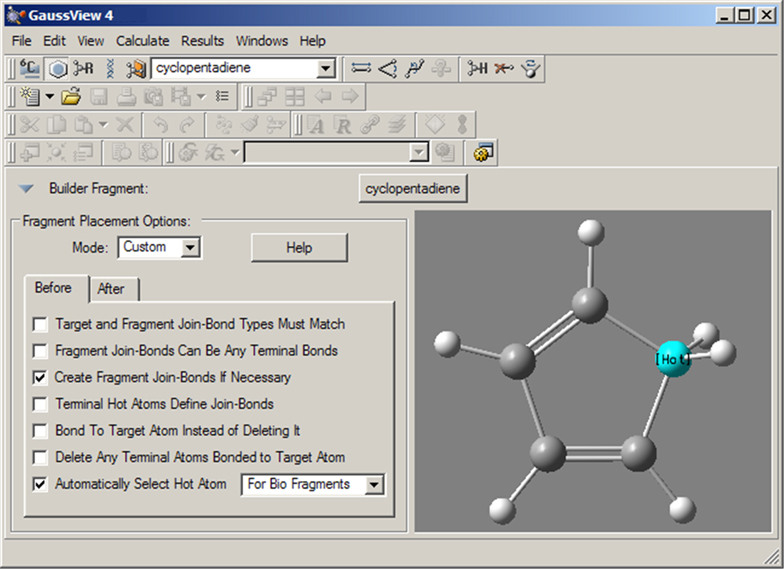Select the R-Group Fragment tool
The height and width of the screenshot is (569, 784).
[83, 69]
